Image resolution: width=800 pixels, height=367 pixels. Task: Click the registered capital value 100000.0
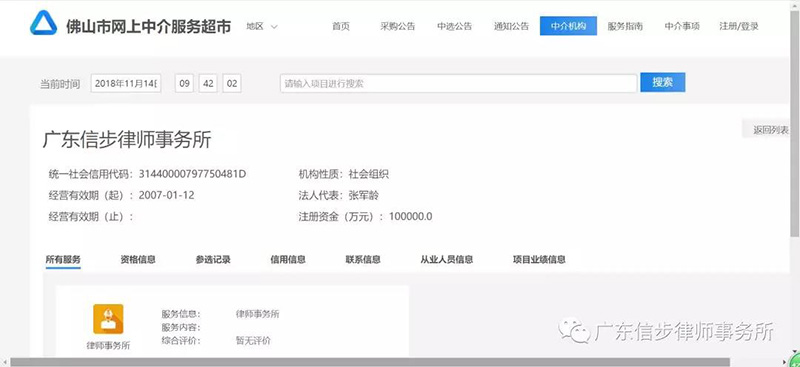tap(410, 216)
